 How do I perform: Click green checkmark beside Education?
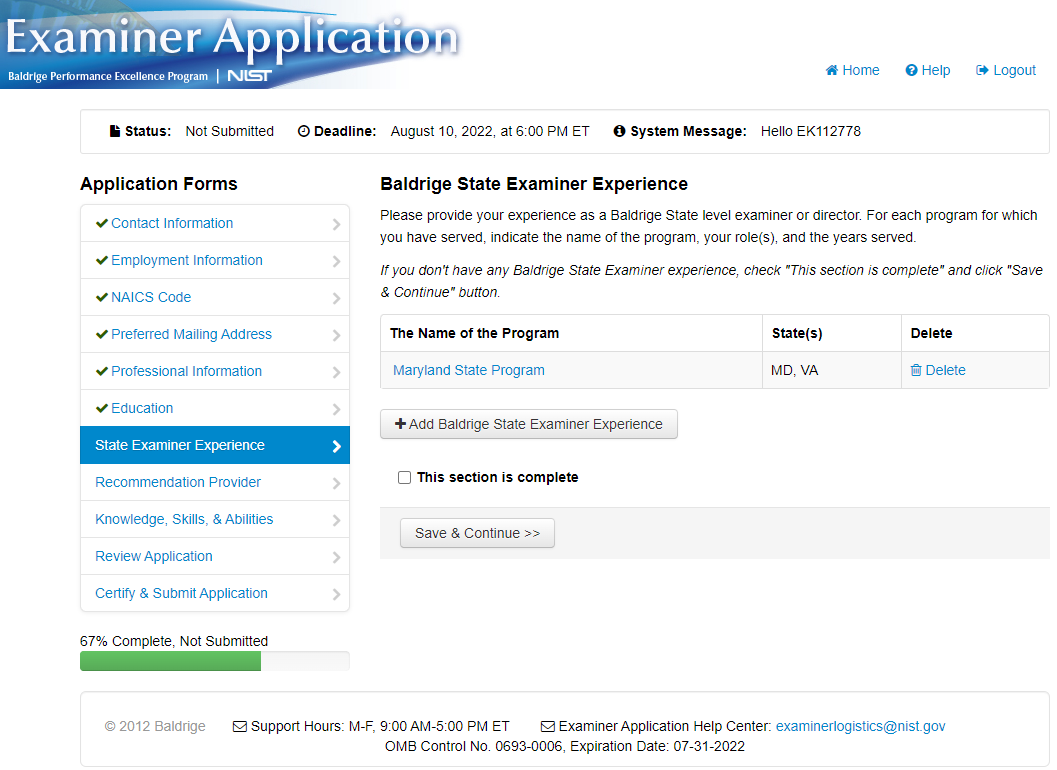(102, 409)
